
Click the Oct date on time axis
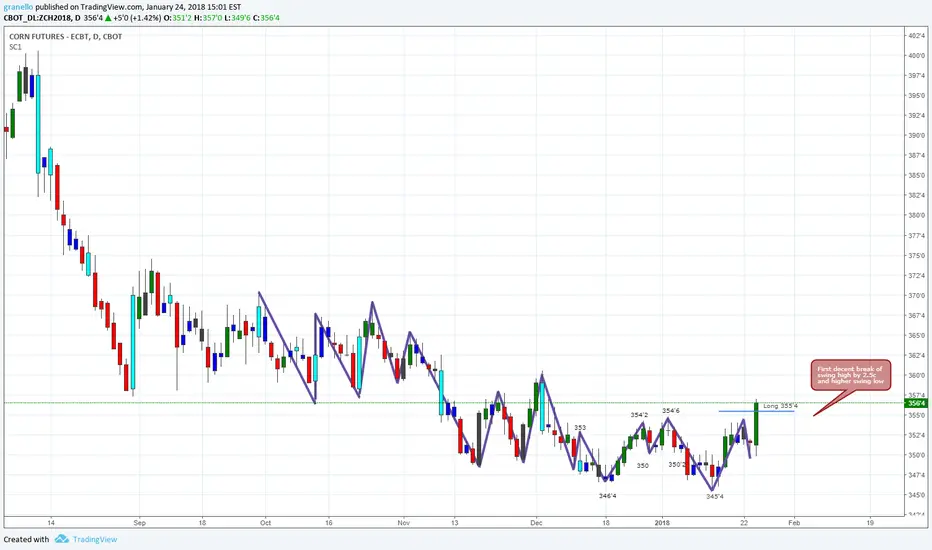(x=266, y=523)
